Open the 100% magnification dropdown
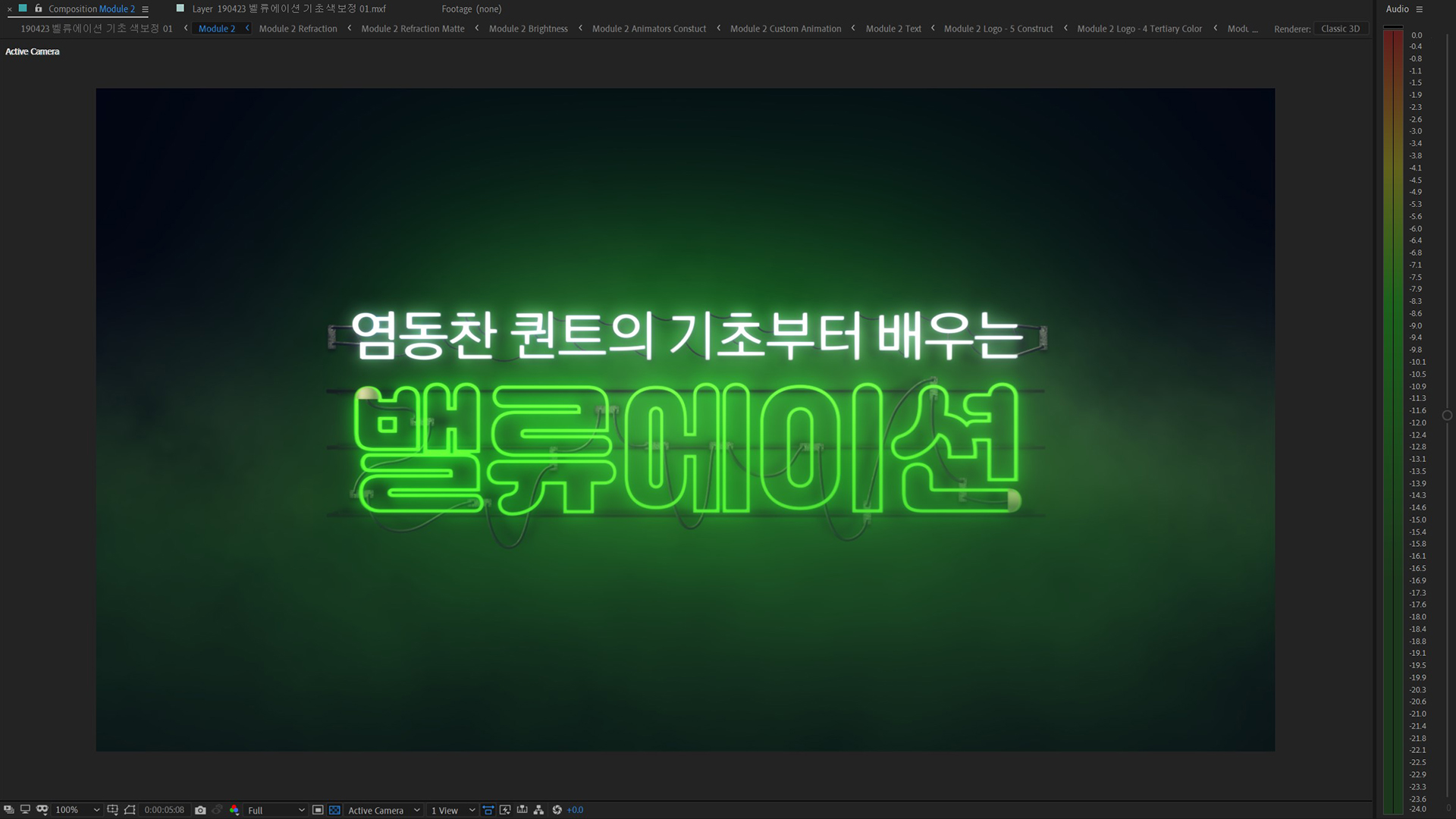 coord(77,810)
